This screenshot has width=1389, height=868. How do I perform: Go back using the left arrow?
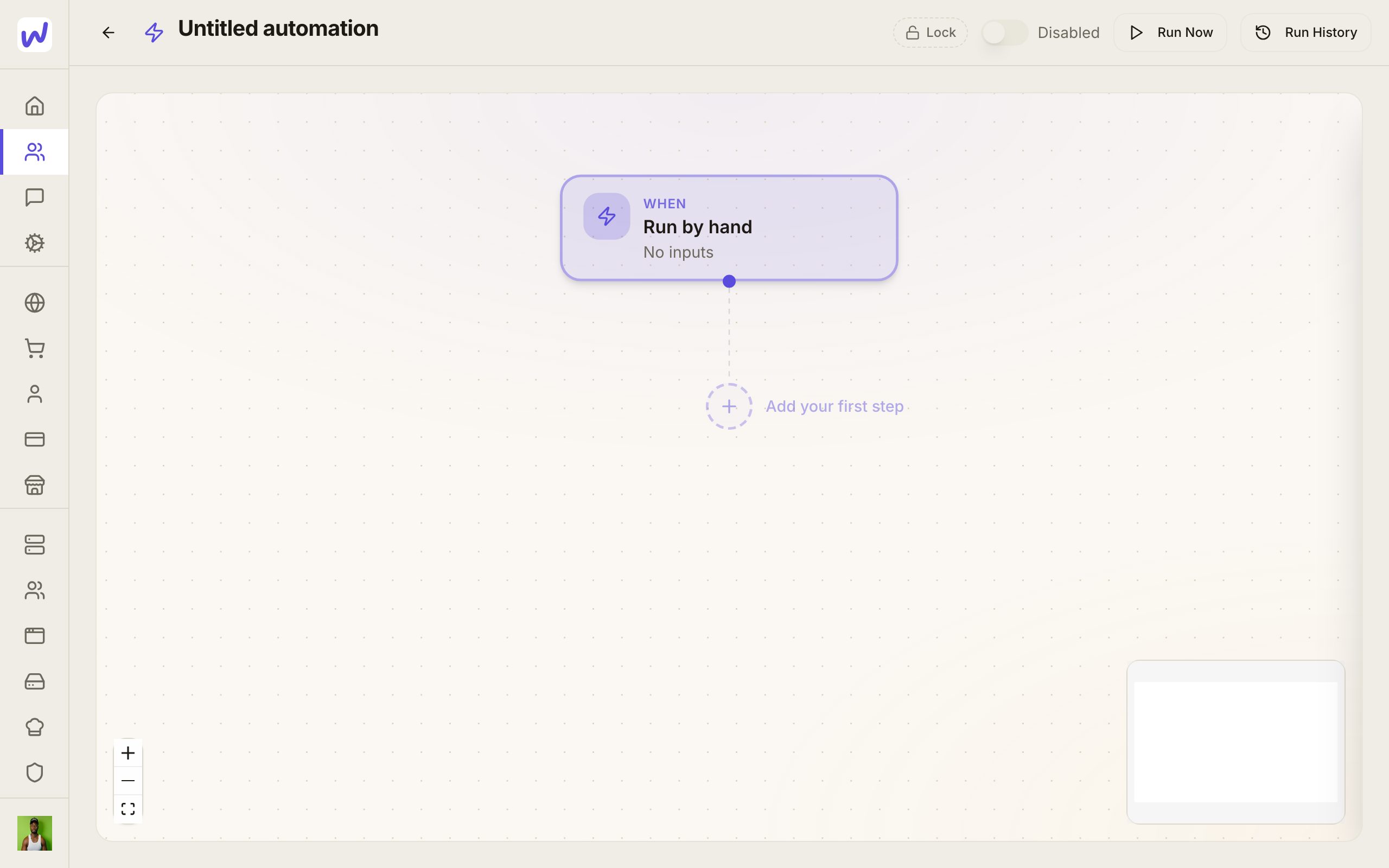point(109,33)
